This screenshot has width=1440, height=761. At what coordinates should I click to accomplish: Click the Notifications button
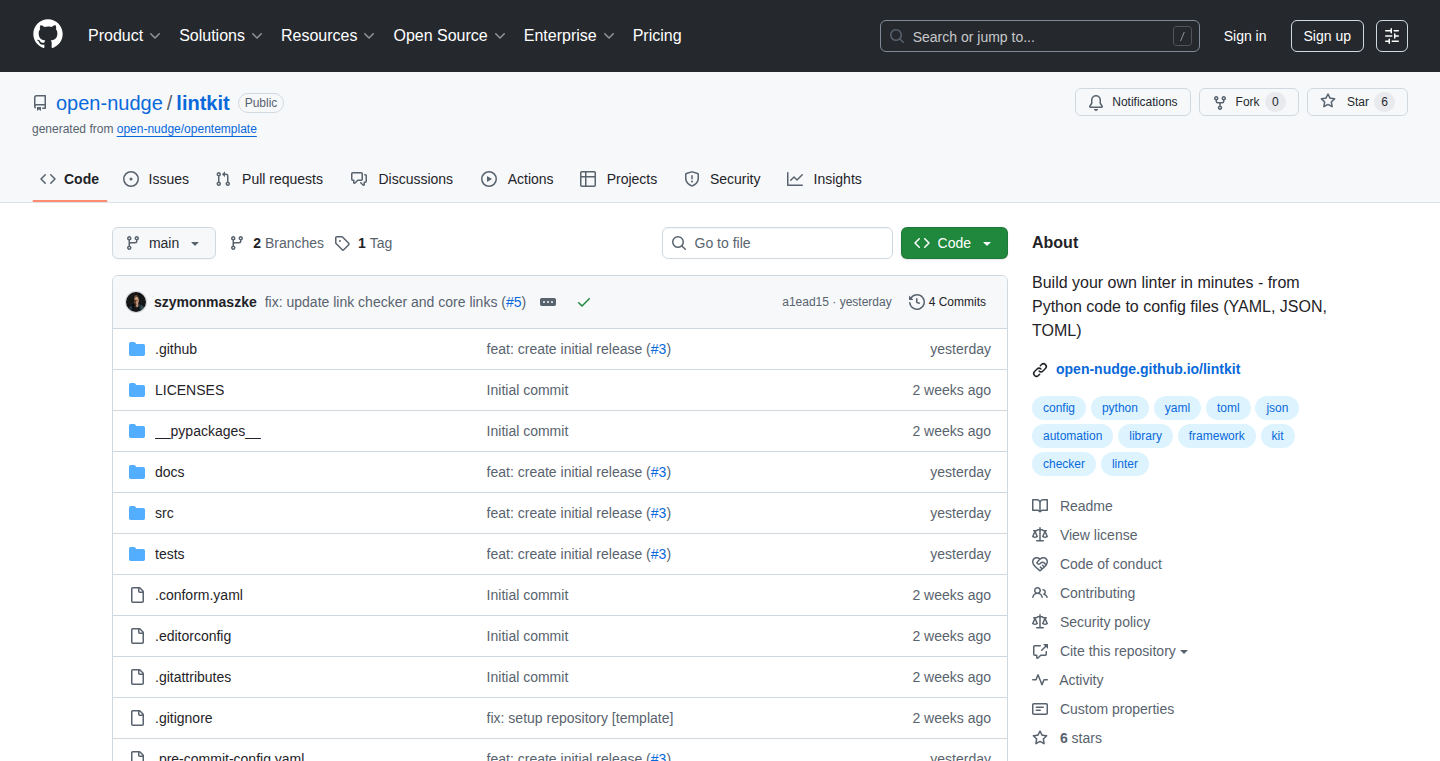[1133, 102]
